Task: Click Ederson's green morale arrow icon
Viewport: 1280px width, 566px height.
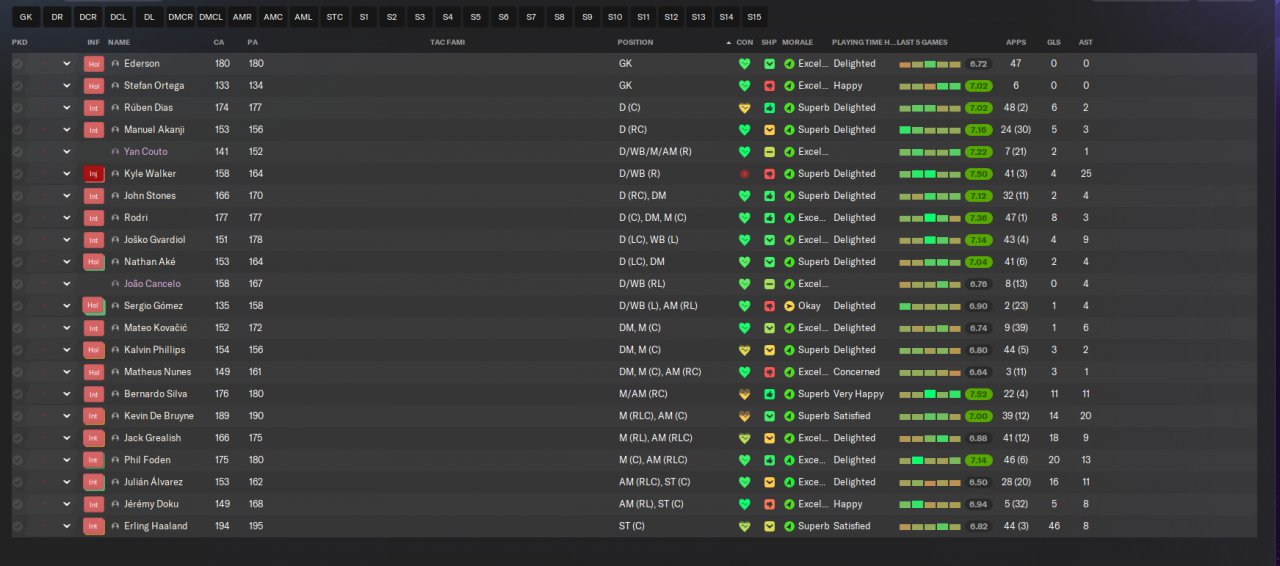Action: coord(789,64)
